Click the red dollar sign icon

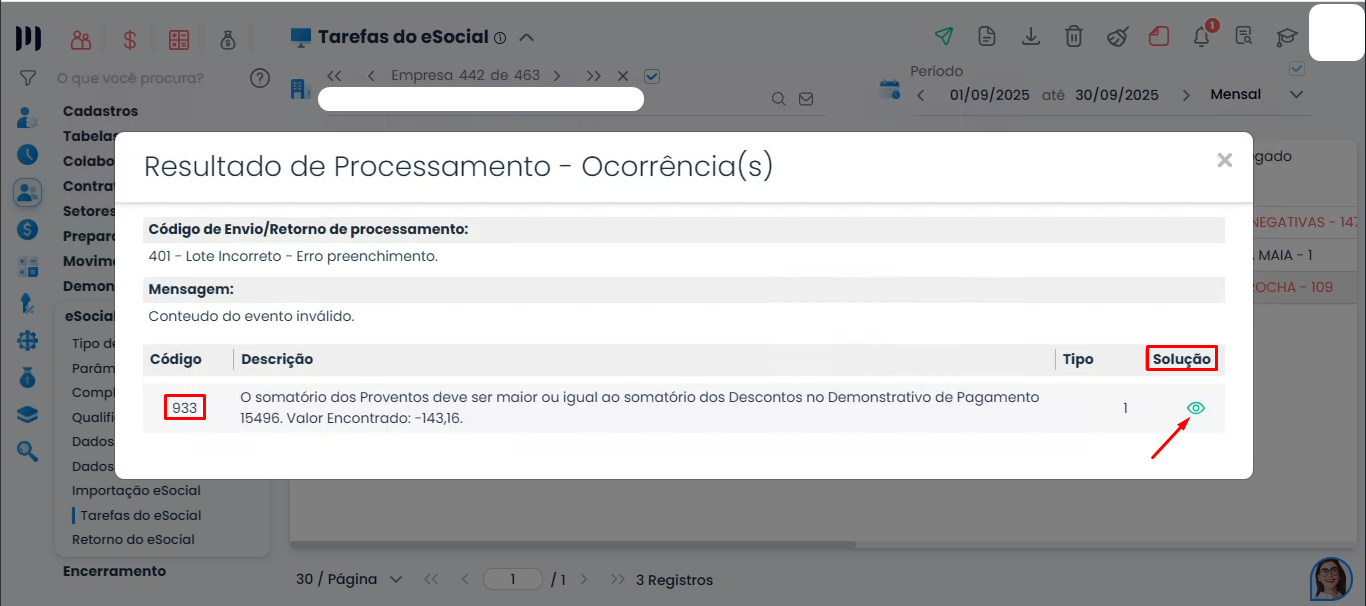[130, 40]
